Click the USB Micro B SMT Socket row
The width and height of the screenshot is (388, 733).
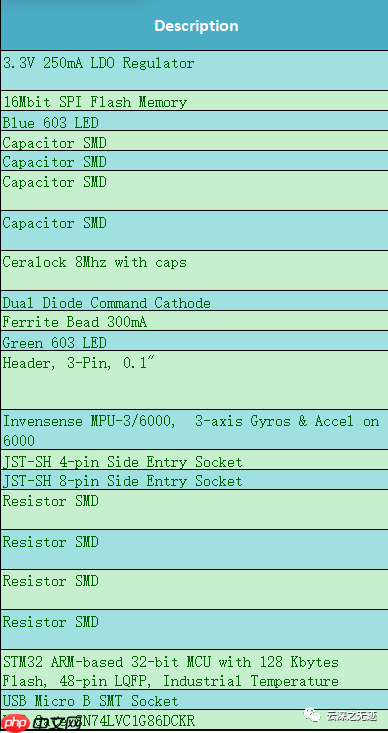click(194, 700)
